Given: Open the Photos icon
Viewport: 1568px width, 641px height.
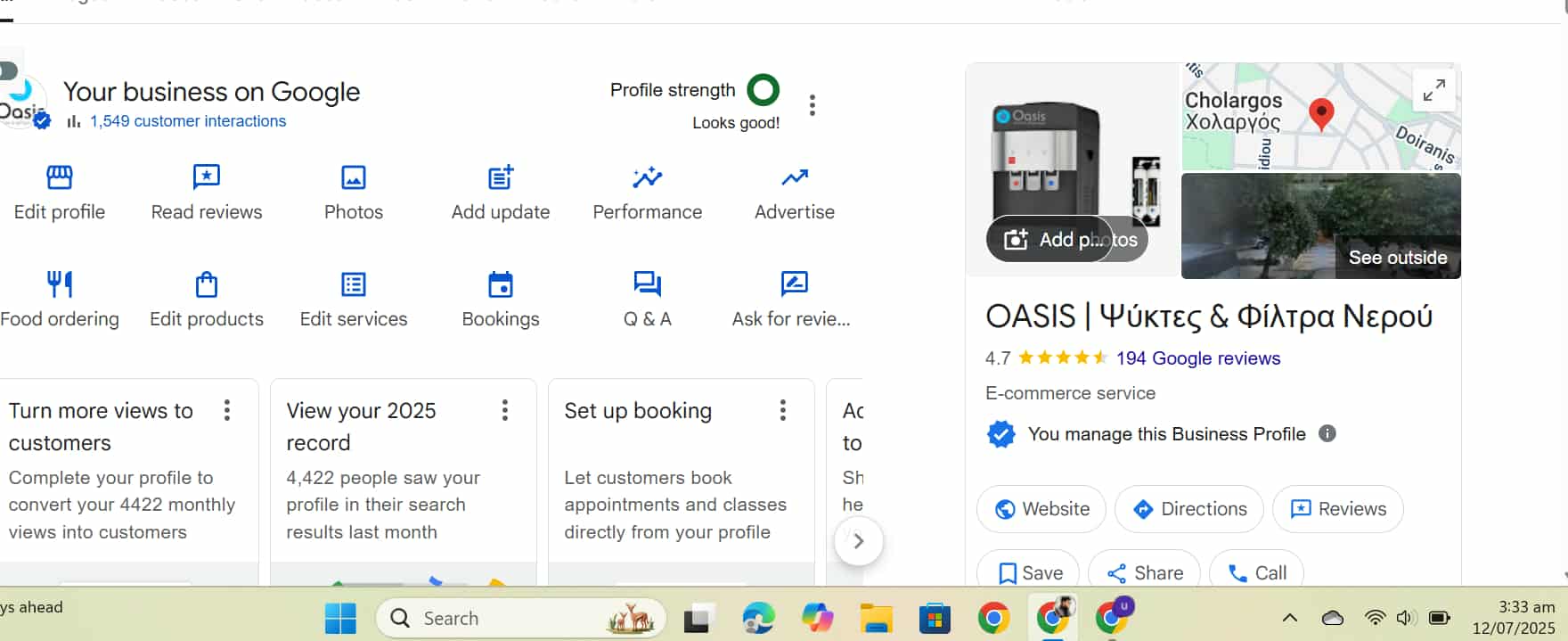Looking at the screenshot, I should tap(354, 178).
